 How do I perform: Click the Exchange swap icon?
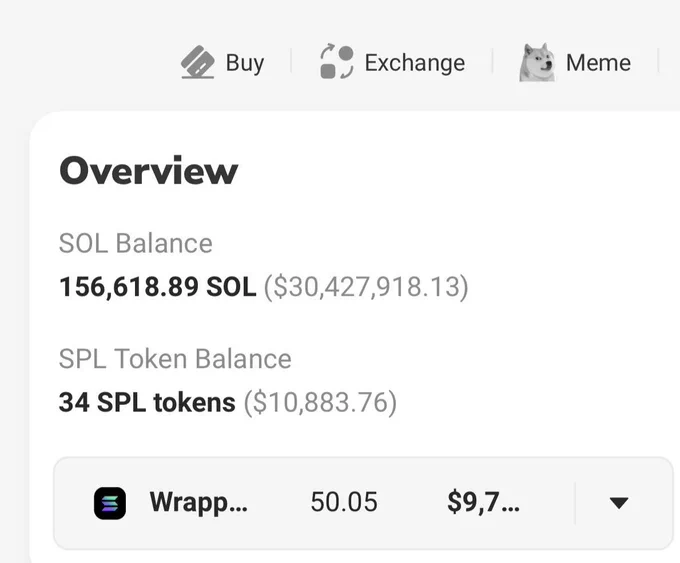coord(337,62)
